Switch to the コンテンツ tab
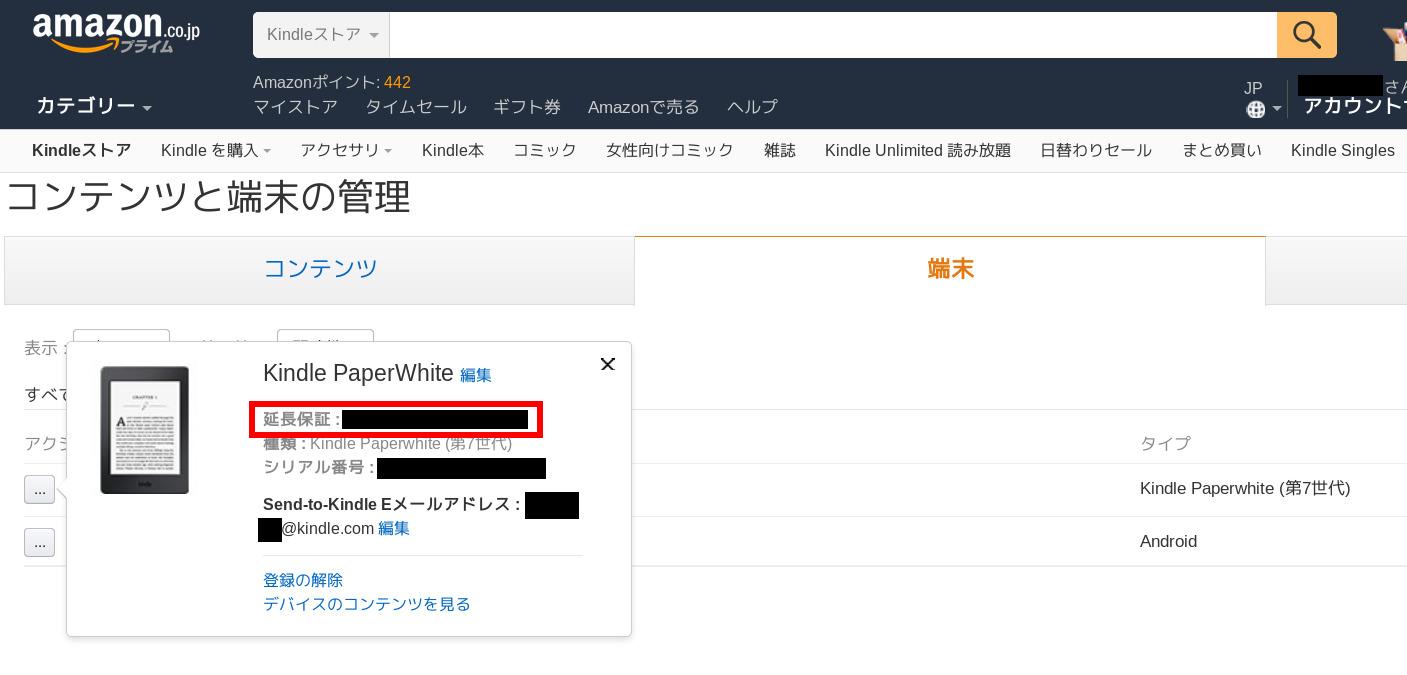 click(320, 270)
